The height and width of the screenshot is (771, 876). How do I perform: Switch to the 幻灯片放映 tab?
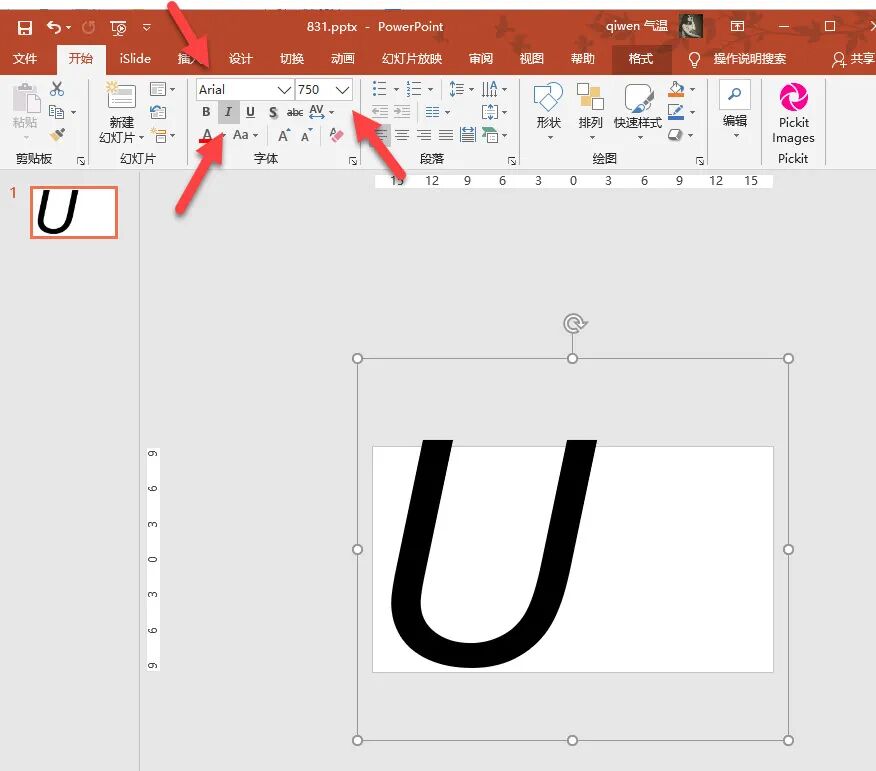412,59
